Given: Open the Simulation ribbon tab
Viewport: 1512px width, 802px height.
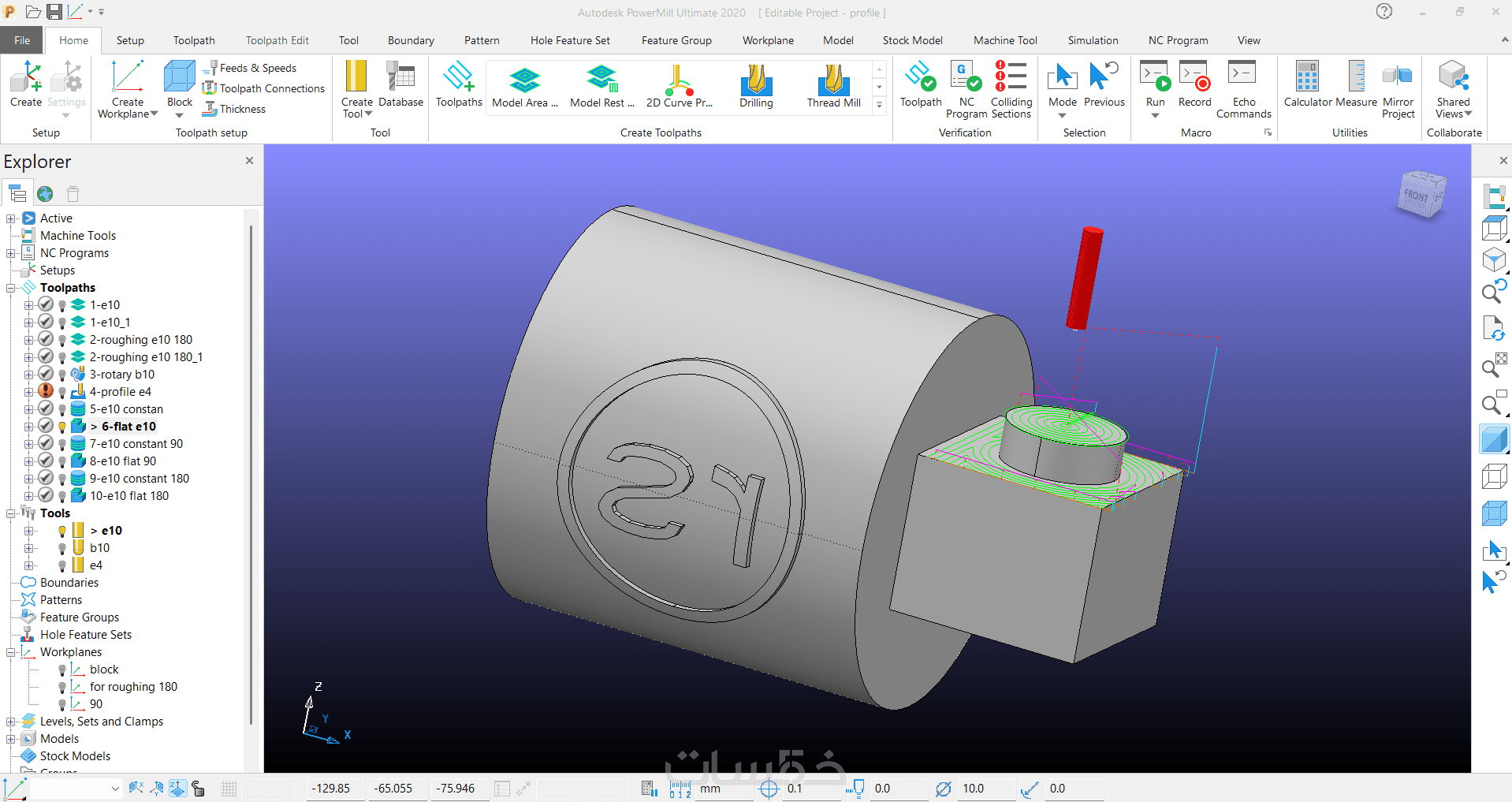Looking at the screenshot, I should click(x=1093, y=40).
